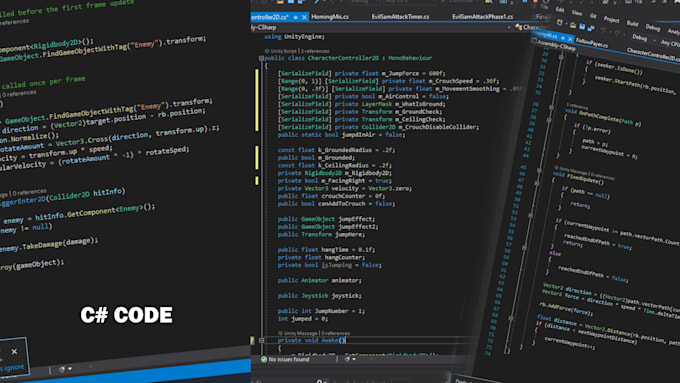The height and width of the screenshot is (383, 680).
Task: Click the green No issues found checkmark
Action: pyautogui.click(x=264, y=359)
